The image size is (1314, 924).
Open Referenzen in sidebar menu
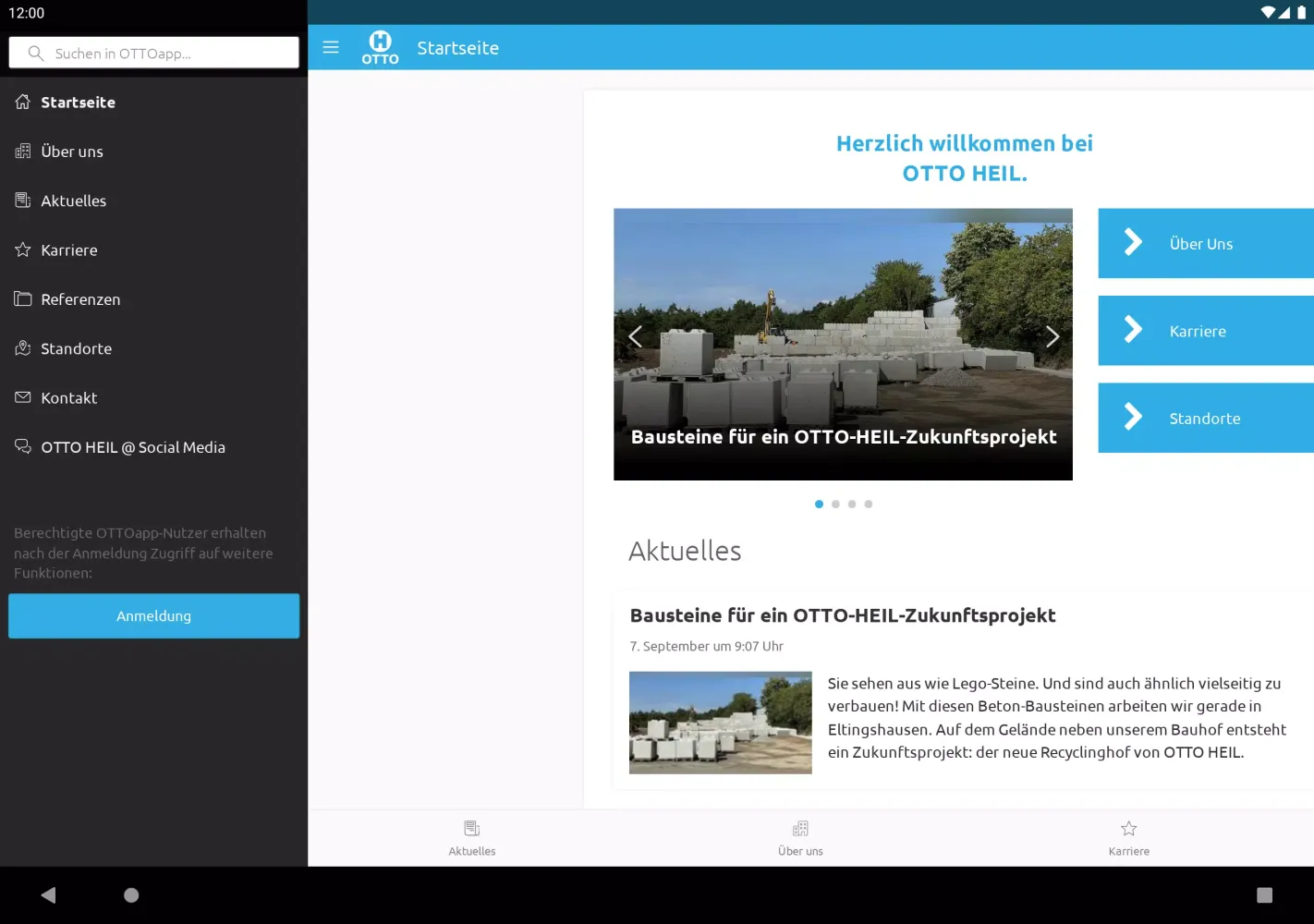[x=153, y=298]
